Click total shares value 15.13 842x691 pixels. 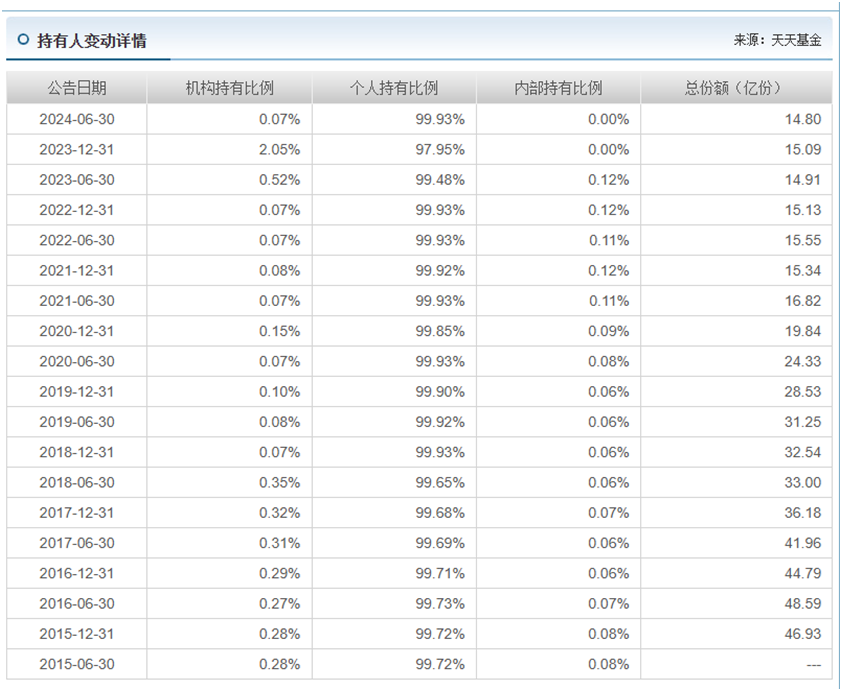tap(803, 210)
